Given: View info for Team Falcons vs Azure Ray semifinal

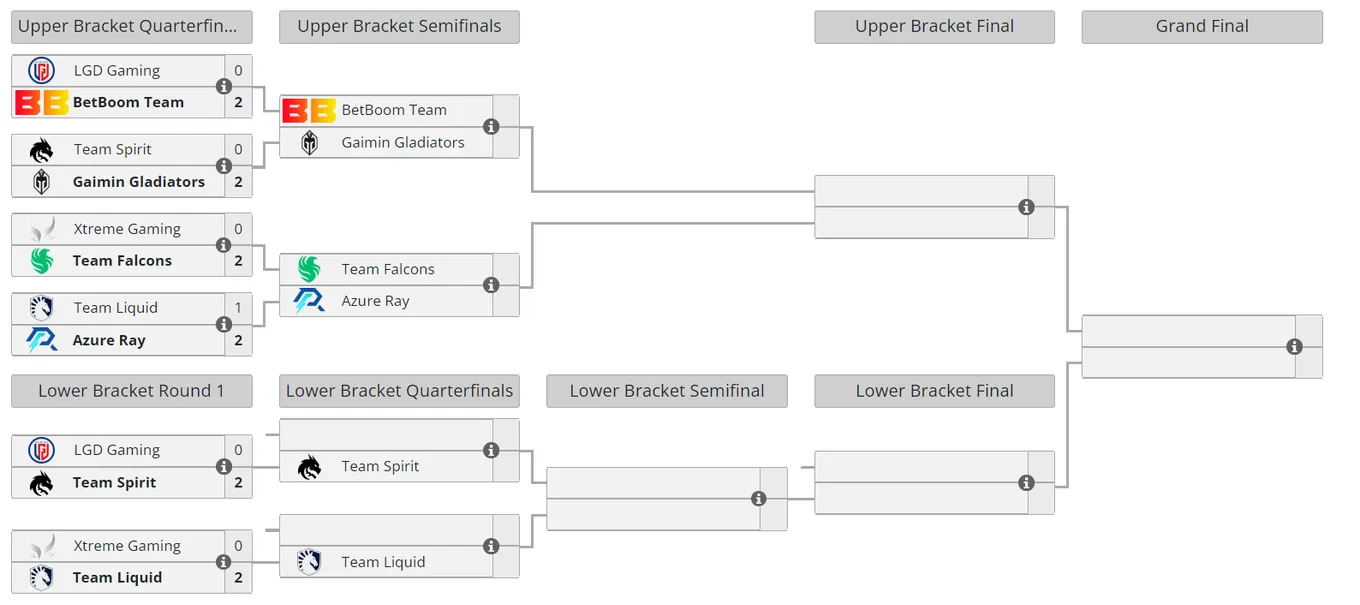Looking at the screenshot, I should click(x=491, y=285).
